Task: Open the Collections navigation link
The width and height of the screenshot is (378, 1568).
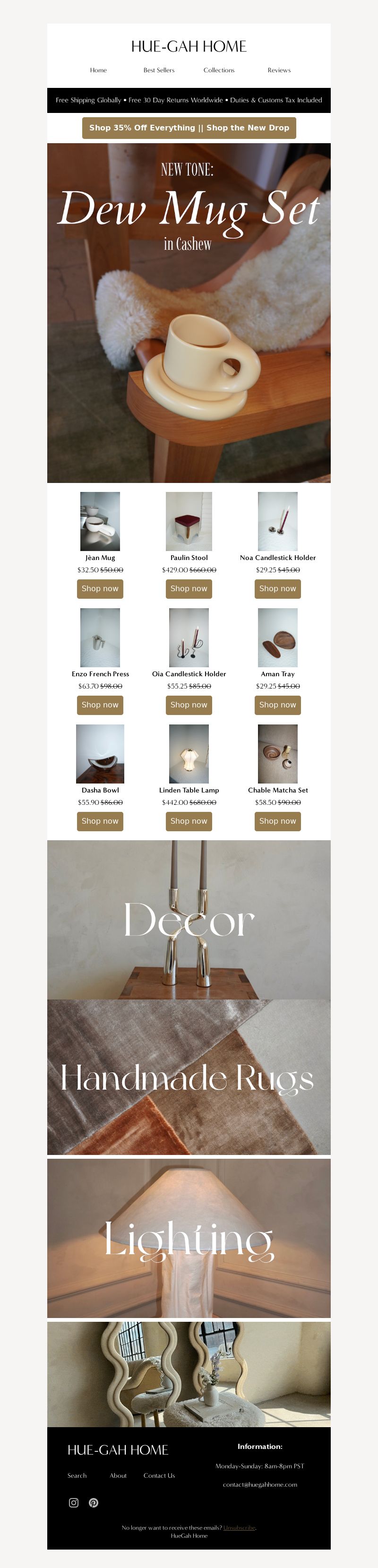Action: coord(219,70)
